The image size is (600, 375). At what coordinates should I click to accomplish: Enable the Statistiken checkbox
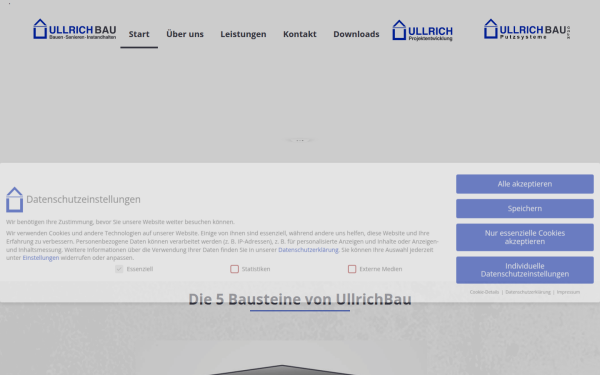click(235, 269)
